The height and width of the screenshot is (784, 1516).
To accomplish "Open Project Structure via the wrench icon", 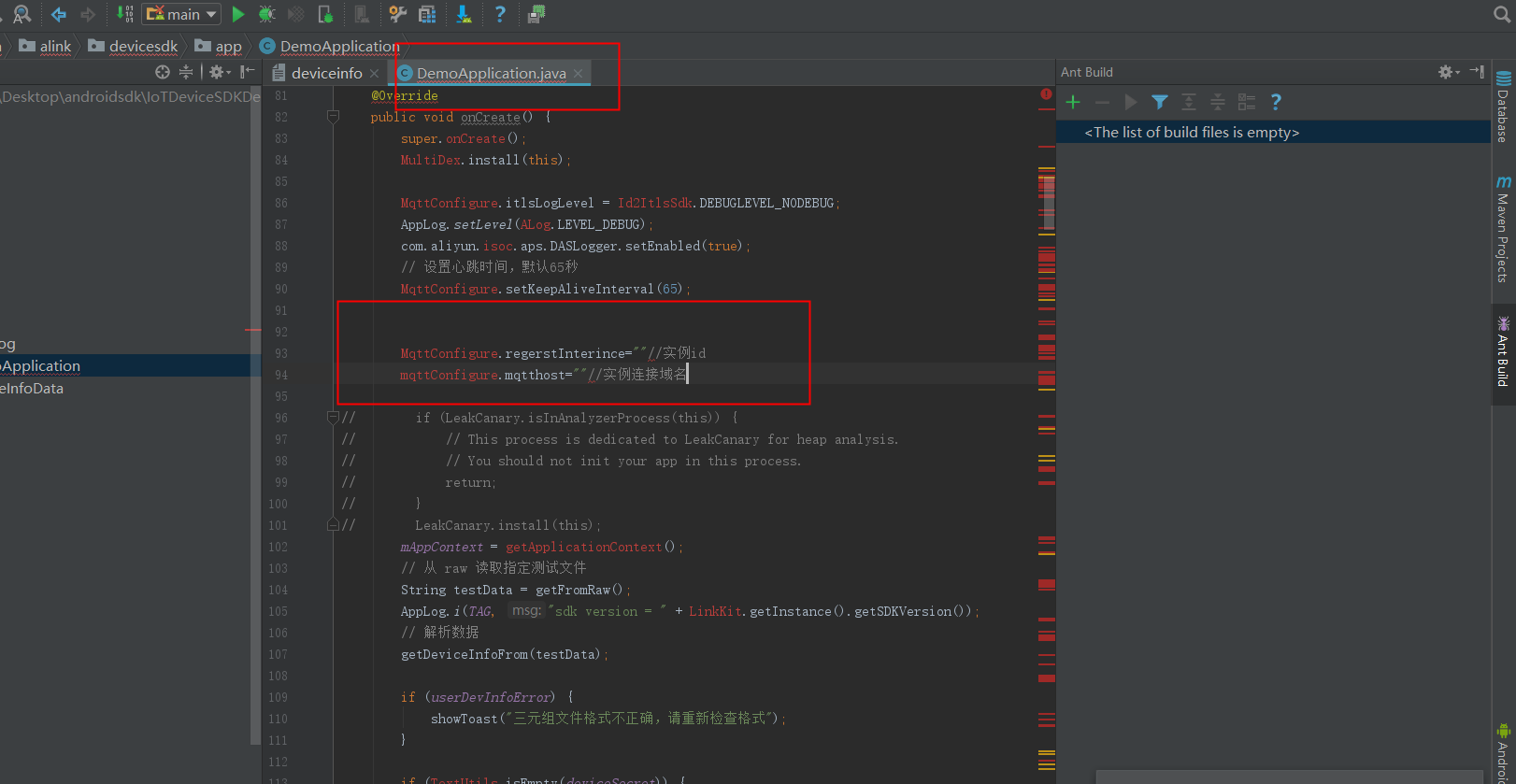I will (398, 14).
